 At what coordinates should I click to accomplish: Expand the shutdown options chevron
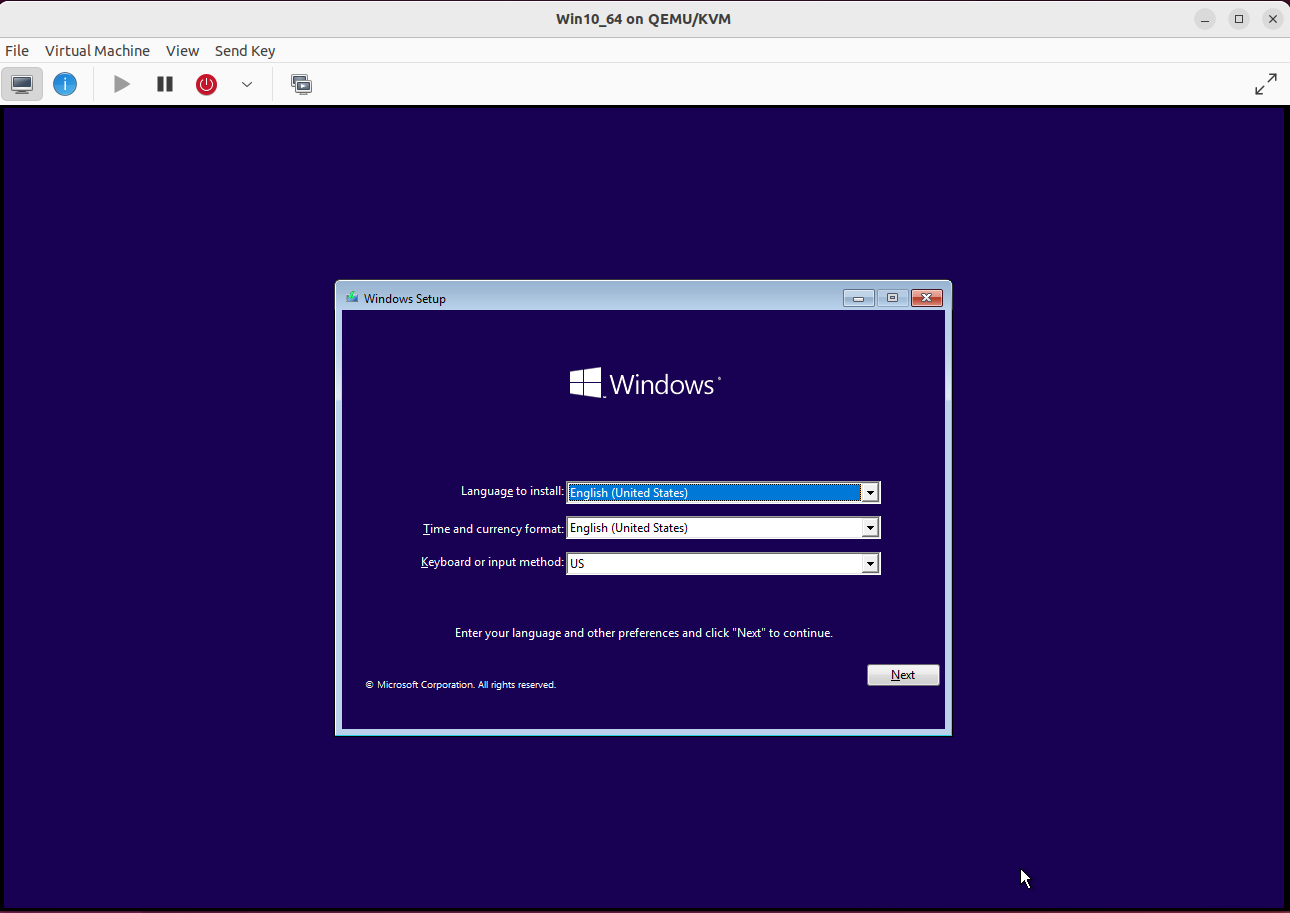tap(246, 84)
